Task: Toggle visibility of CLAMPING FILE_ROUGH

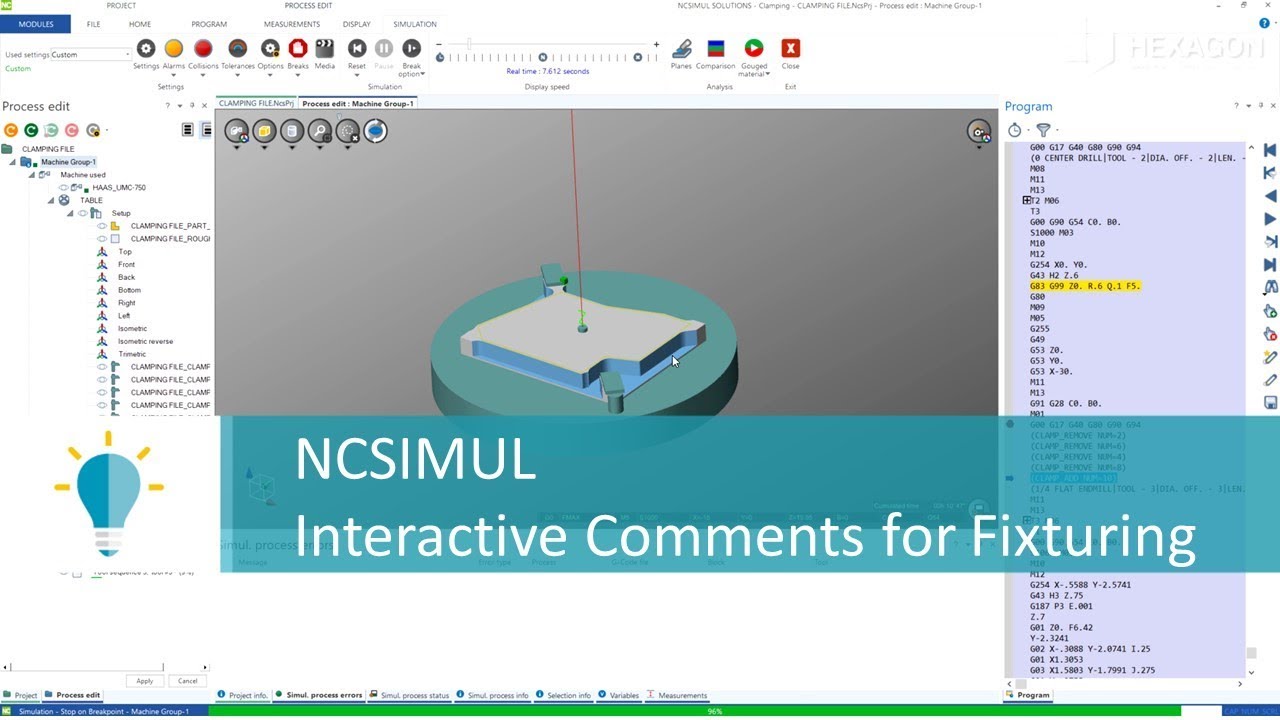Action: [x=102, y=239]
